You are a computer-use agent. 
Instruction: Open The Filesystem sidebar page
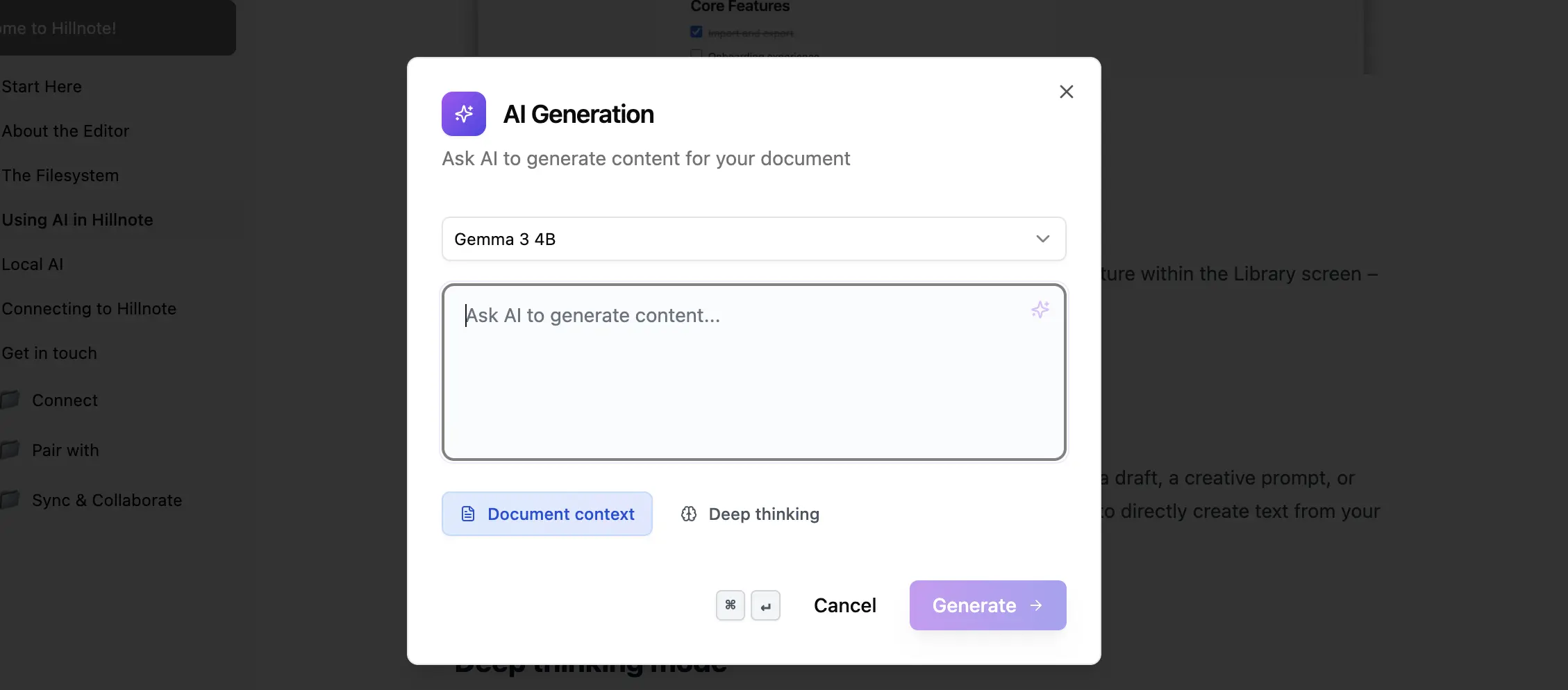tap(60, 176)
